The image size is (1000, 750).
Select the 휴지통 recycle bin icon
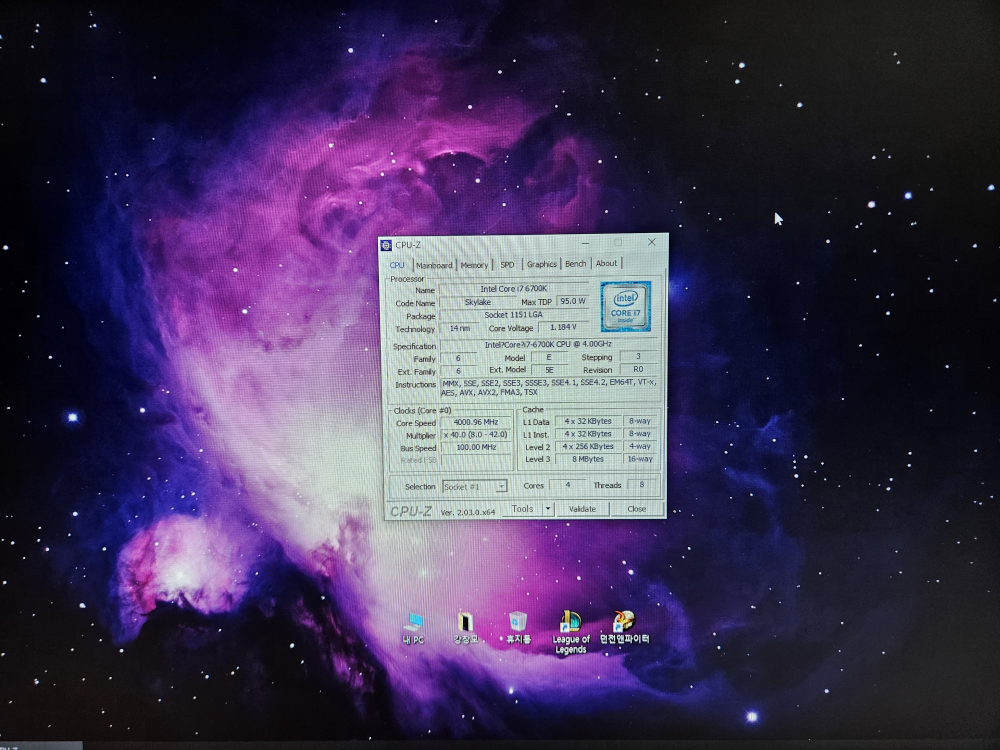coord(517,623)
